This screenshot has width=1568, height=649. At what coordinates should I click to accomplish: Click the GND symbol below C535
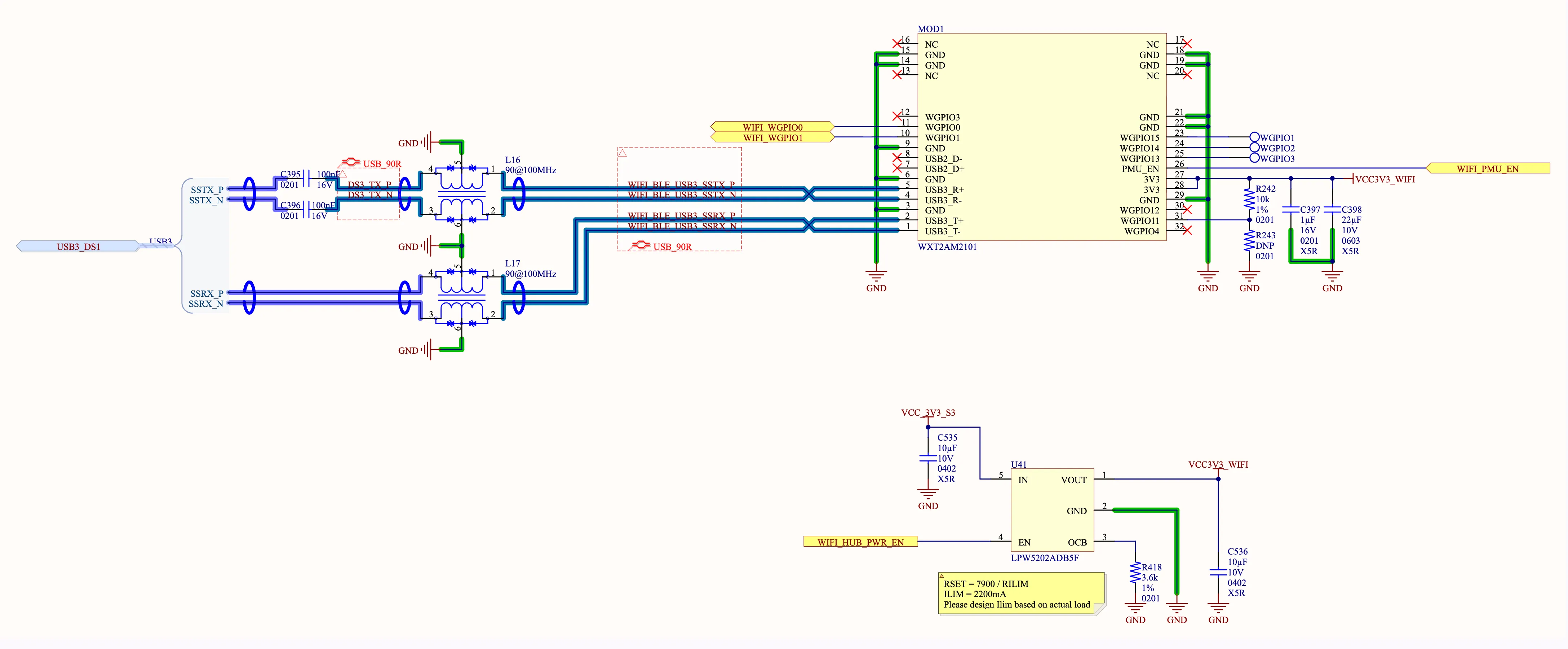(x=928, y=499)
